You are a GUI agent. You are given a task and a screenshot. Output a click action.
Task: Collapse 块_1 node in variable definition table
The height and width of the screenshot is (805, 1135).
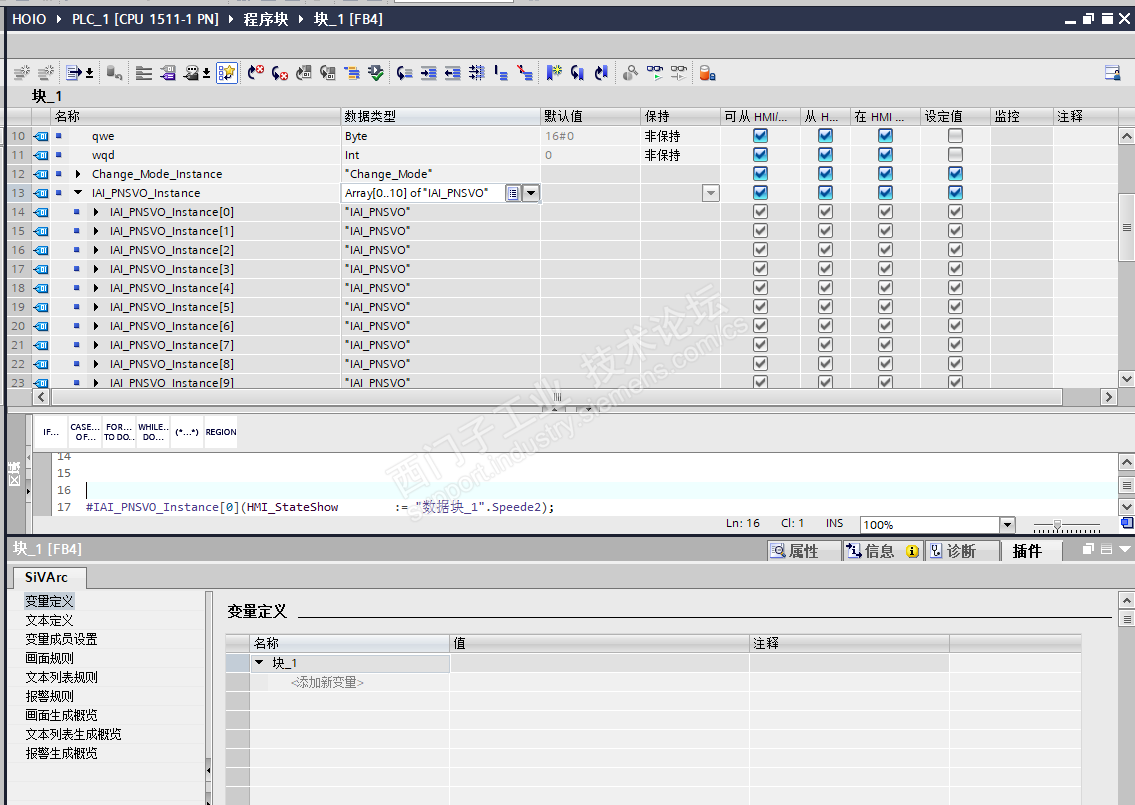(x=259, y=662)
